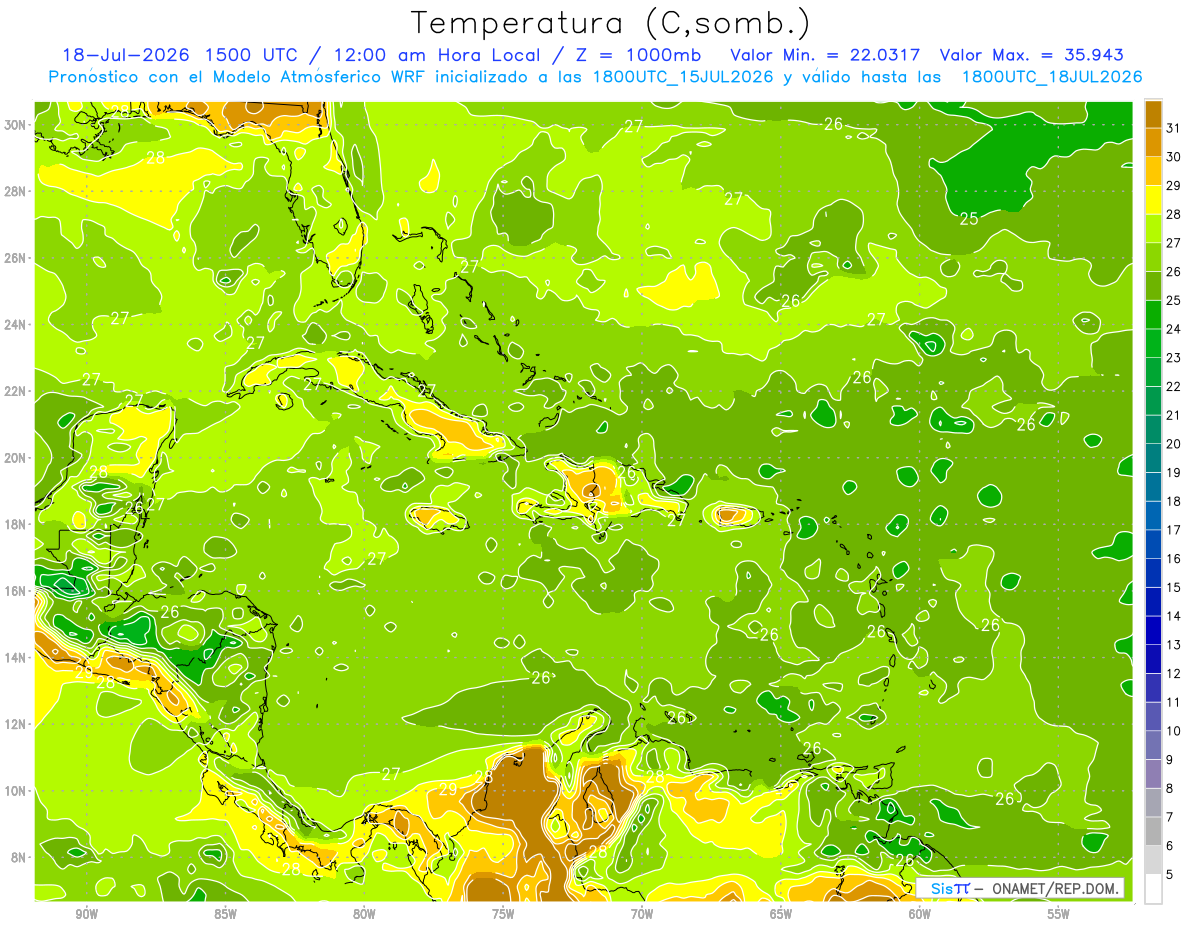Click the '1800UTC_15JUL2026' initialization time

point(682,77)
